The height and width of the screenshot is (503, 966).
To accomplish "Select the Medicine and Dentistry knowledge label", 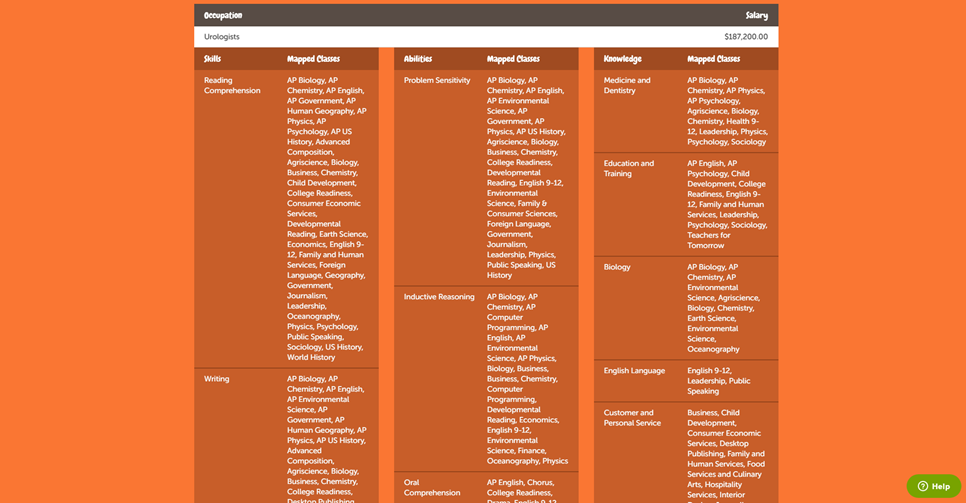I will (627, 85).
